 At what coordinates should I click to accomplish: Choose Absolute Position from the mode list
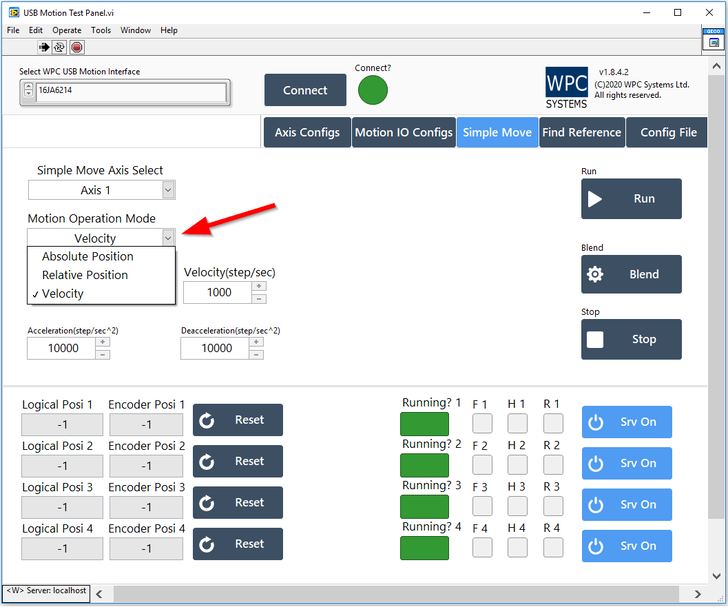88,257
